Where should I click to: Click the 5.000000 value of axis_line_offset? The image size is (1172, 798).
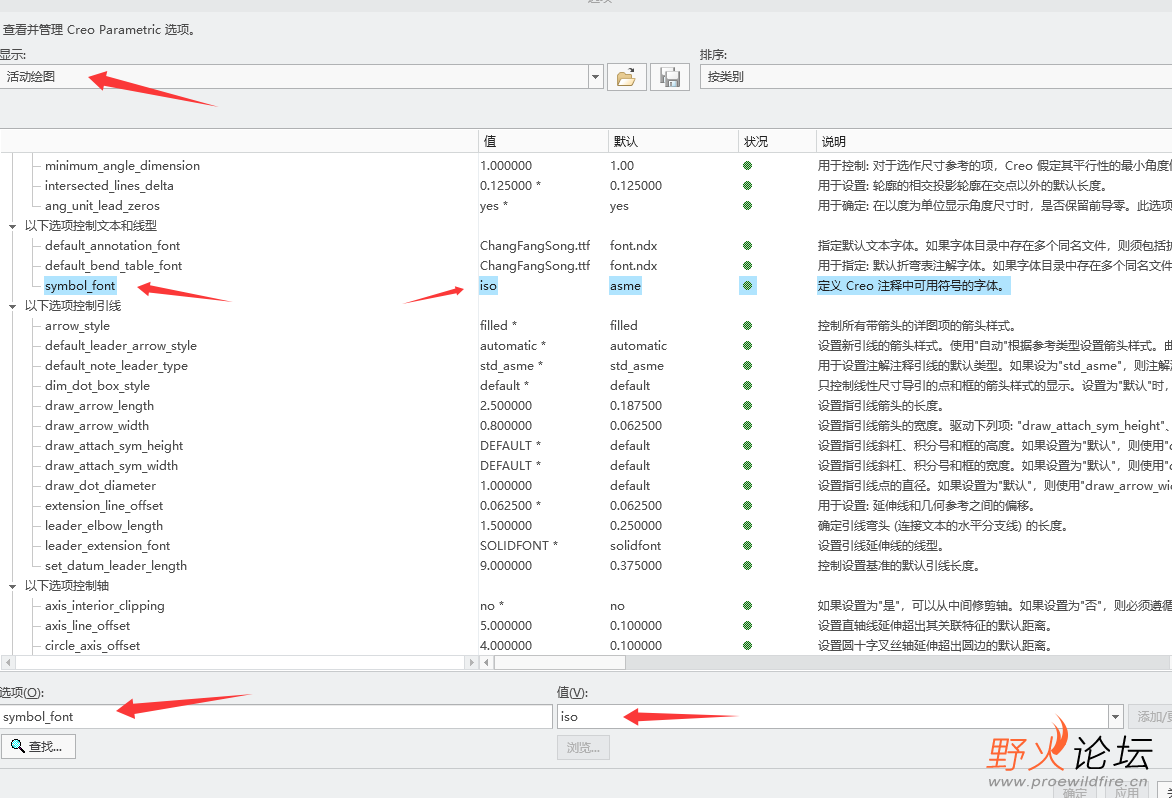click(506, 626)
